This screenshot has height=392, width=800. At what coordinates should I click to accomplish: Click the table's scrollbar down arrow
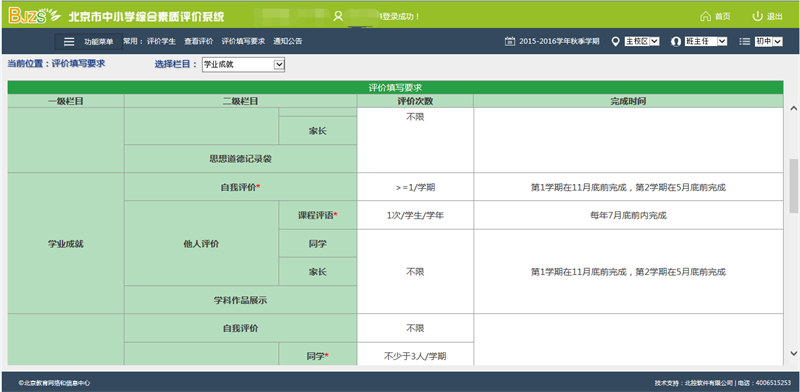pos(793,353)
